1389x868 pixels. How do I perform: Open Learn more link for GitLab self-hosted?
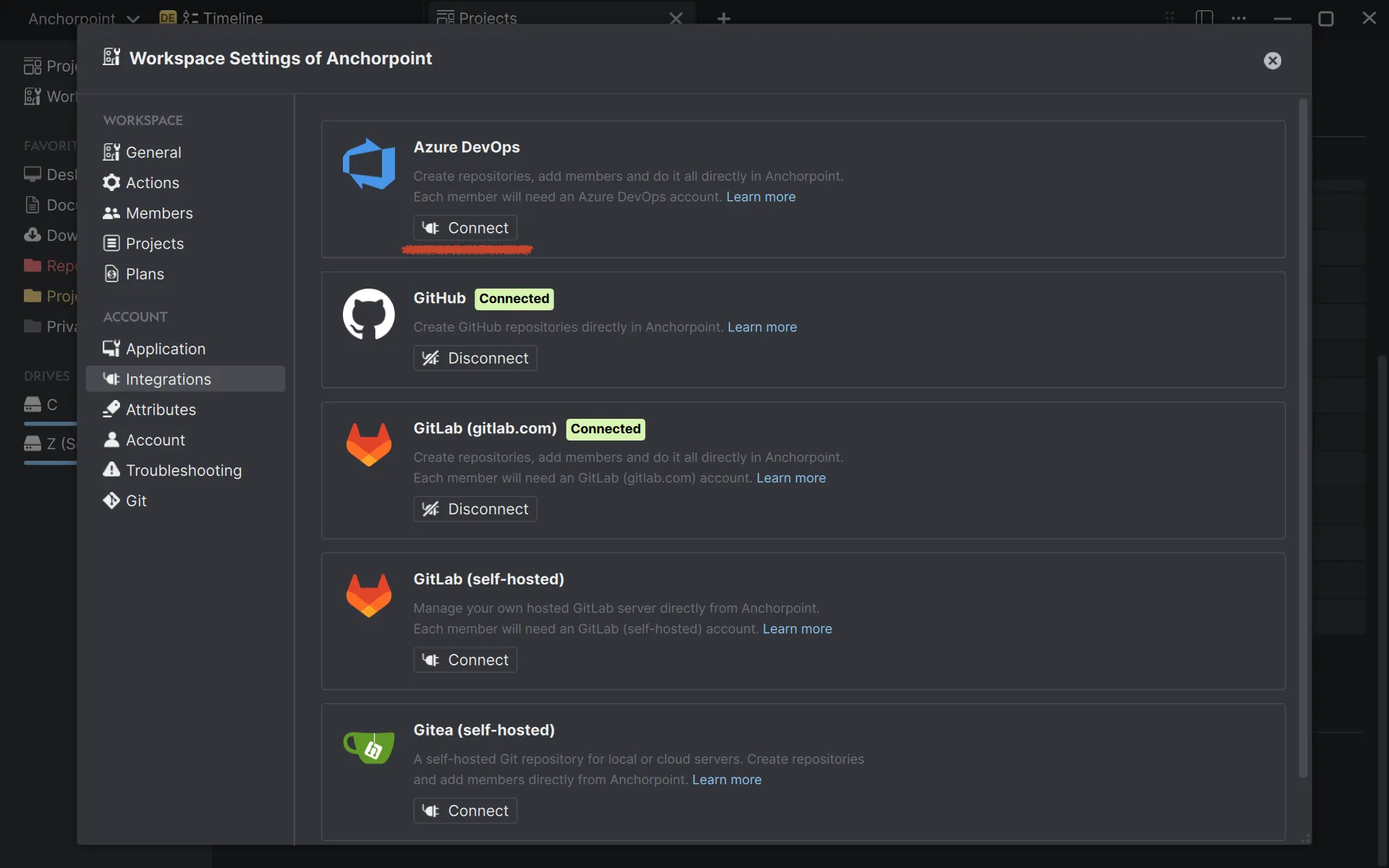click(x=797, y=629)
